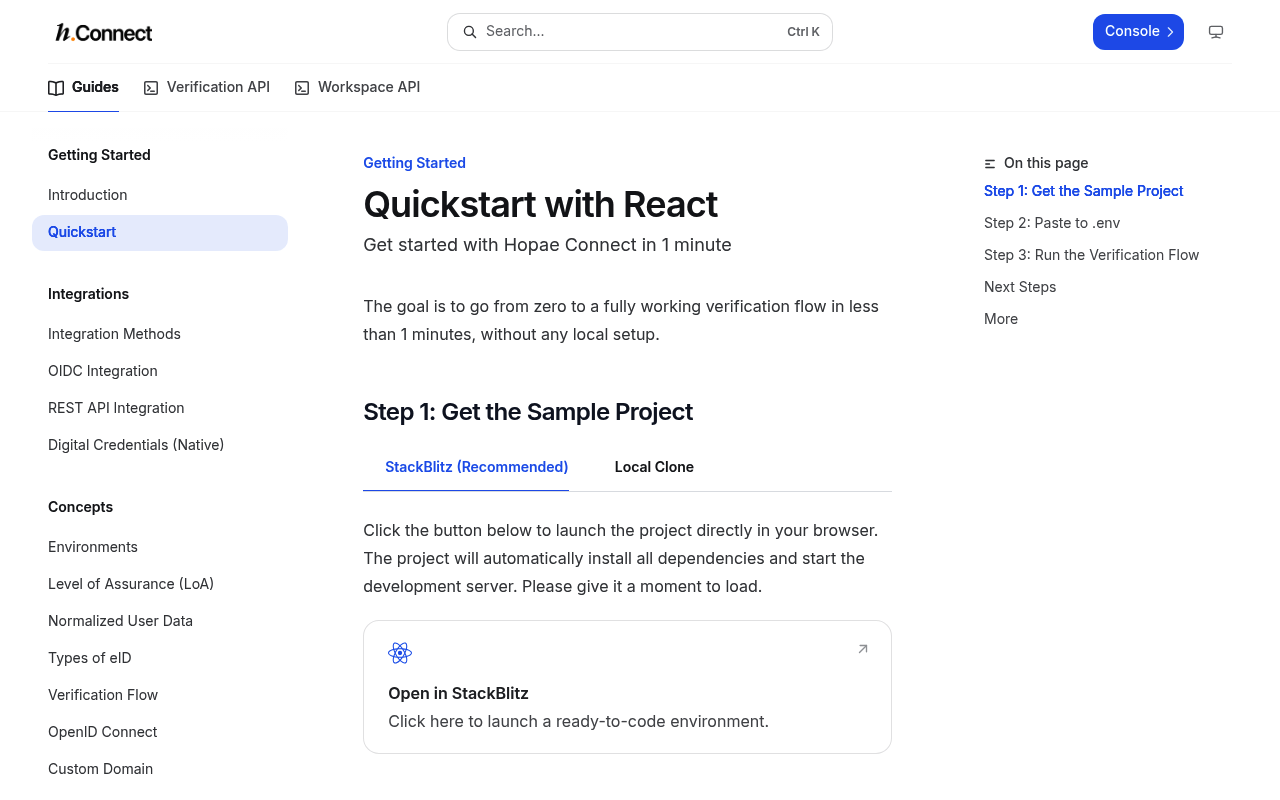Image resolution: width=1280 pixels, height=800 pixels.
Task: Click the Hopae Connect logo
Action: coord(104,32)
